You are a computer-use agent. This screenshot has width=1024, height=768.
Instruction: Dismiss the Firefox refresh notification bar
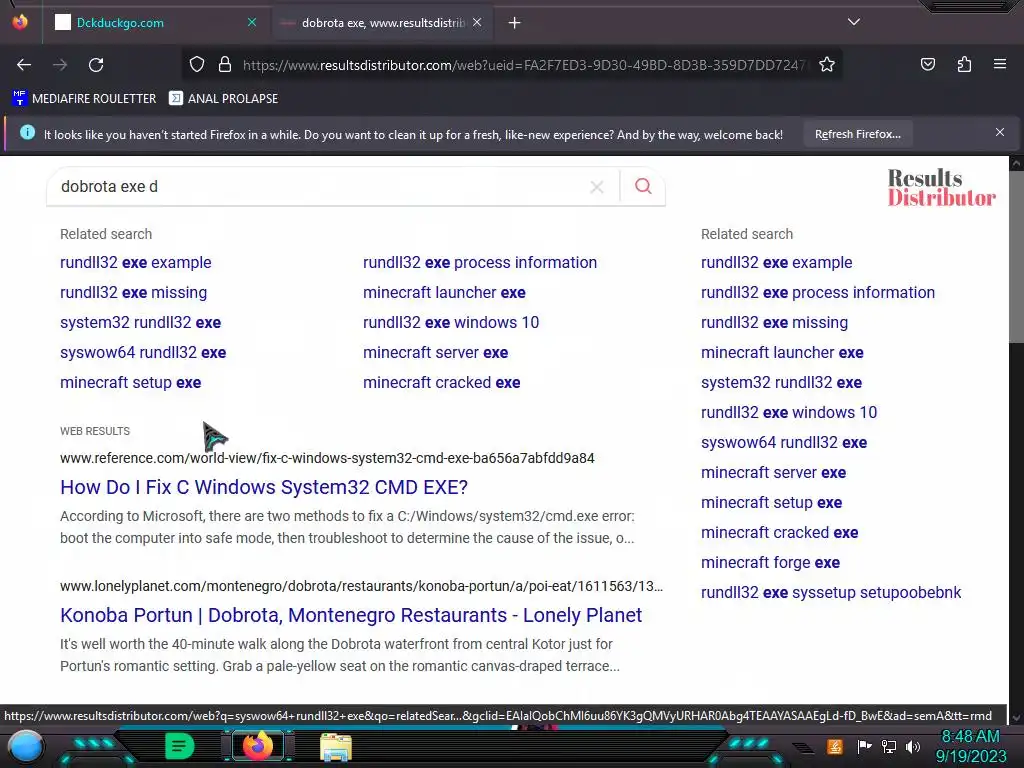coord(1000,133)
